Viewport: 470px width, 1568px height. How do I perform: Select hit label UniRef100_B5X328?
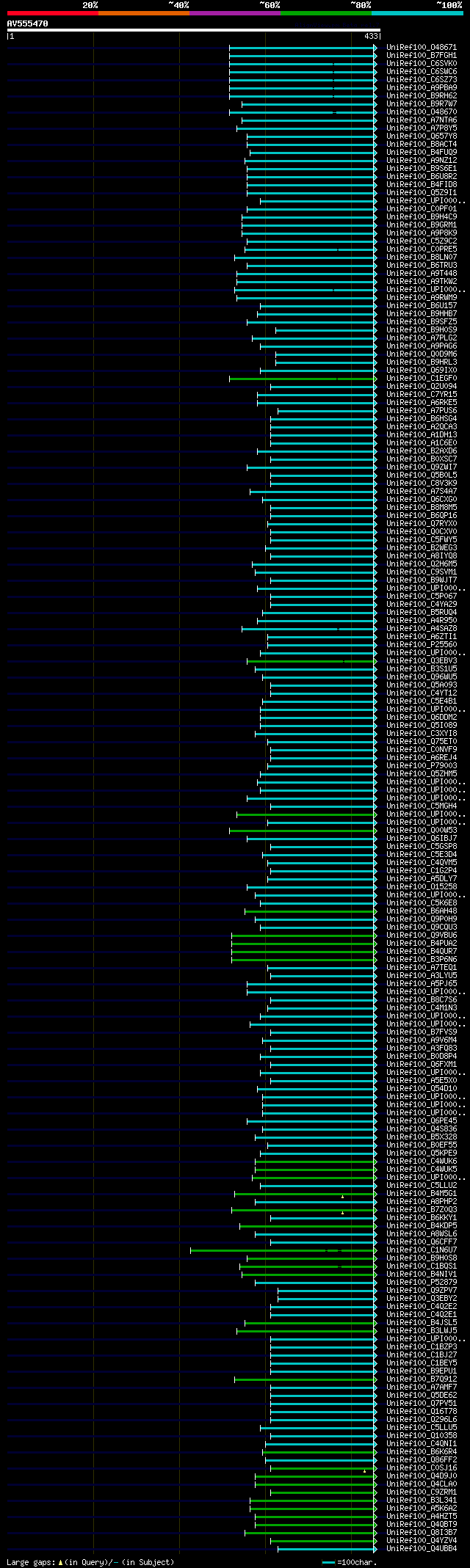[422, 1137]
